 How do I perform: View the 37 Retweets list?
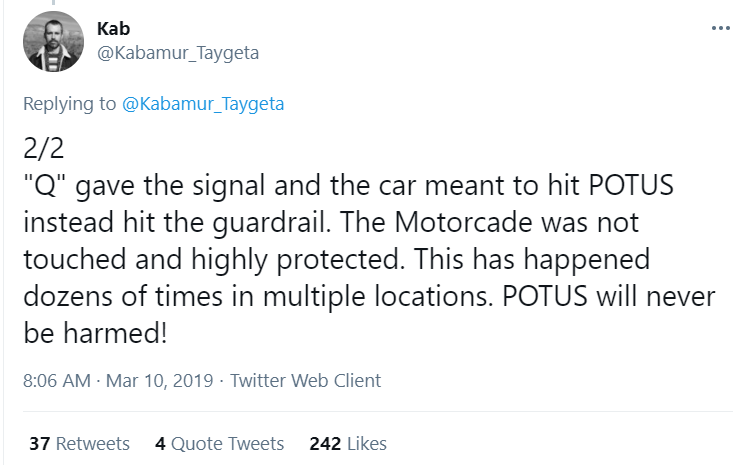point(79,443)
